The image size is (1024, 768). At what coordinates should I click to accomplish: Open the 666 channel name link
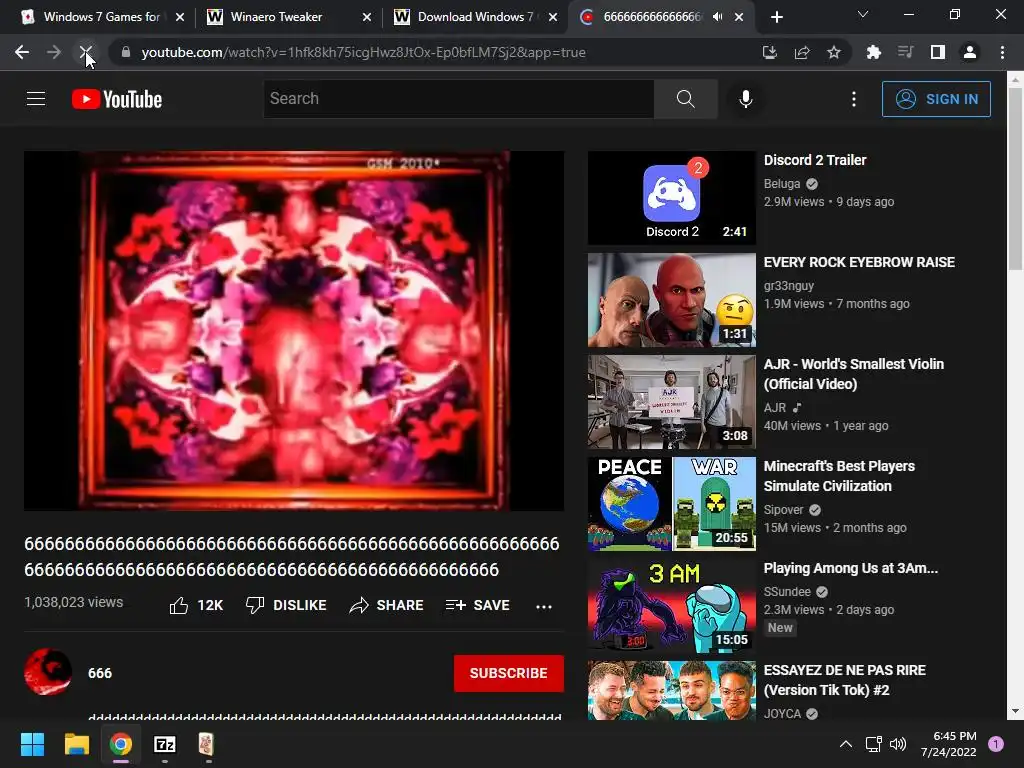(x=100, y=673)
